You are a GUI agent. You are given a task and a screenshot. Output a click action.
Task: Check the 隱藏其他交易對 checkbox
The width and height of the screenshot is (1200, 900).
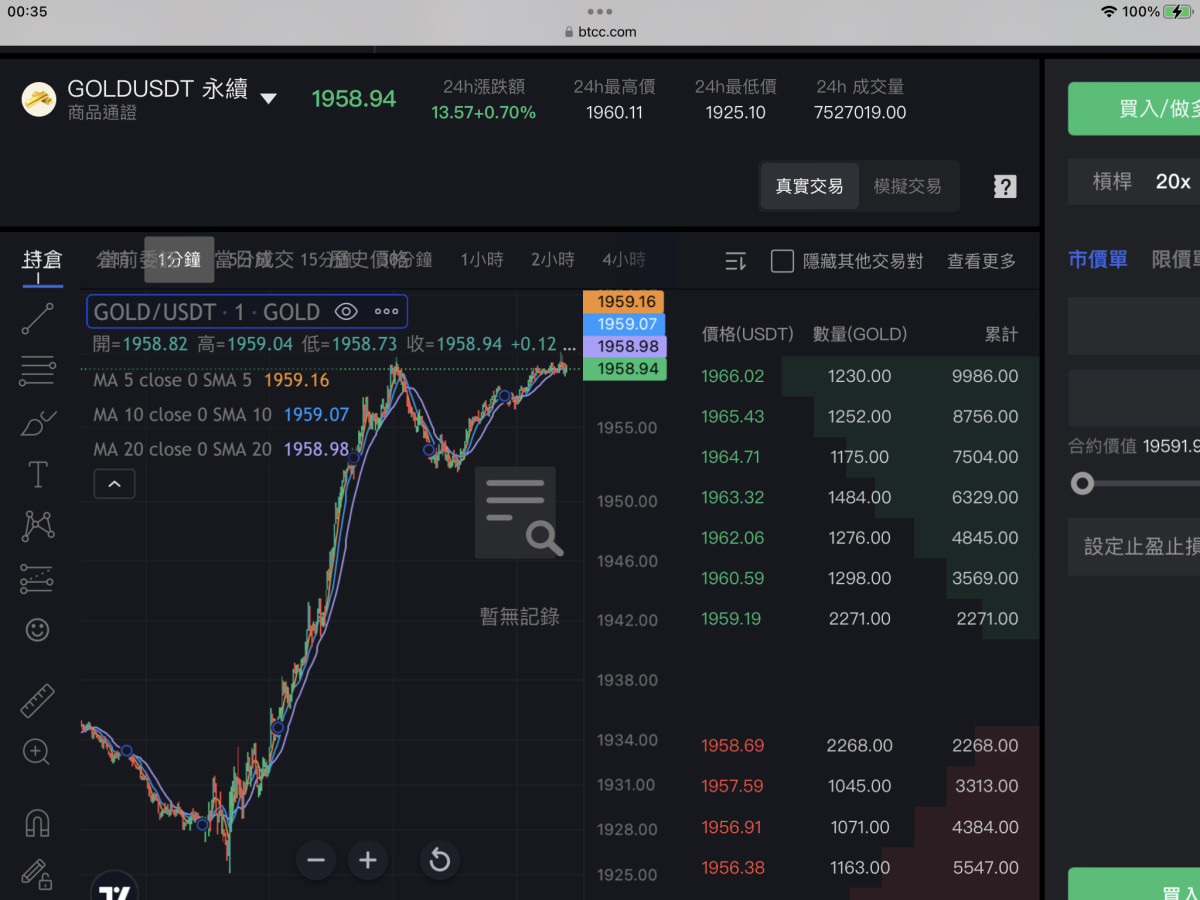click(x=782, y=261)
